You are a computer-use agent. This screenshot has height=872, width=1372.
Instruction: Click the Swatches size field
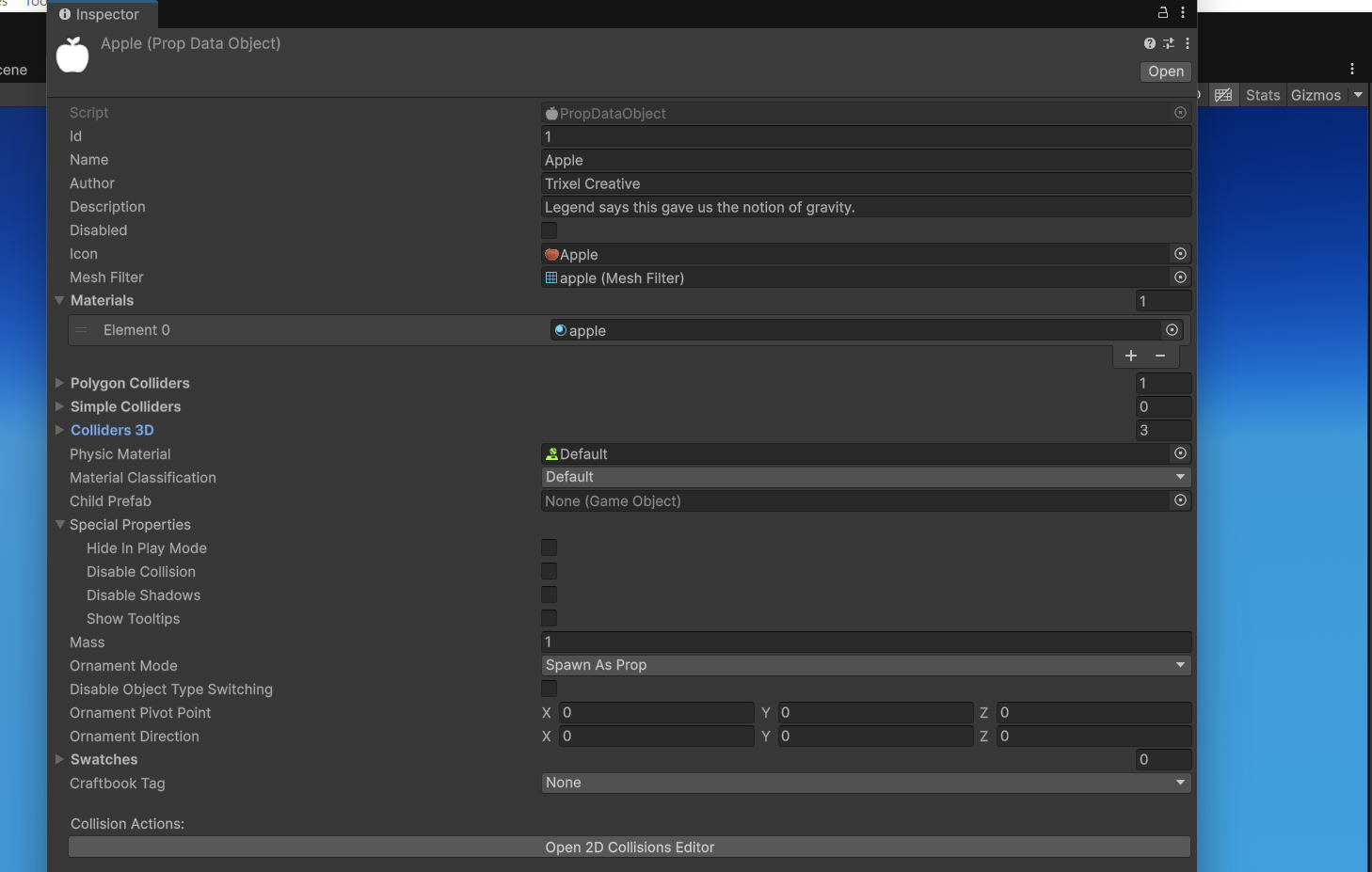[1163, 759]
